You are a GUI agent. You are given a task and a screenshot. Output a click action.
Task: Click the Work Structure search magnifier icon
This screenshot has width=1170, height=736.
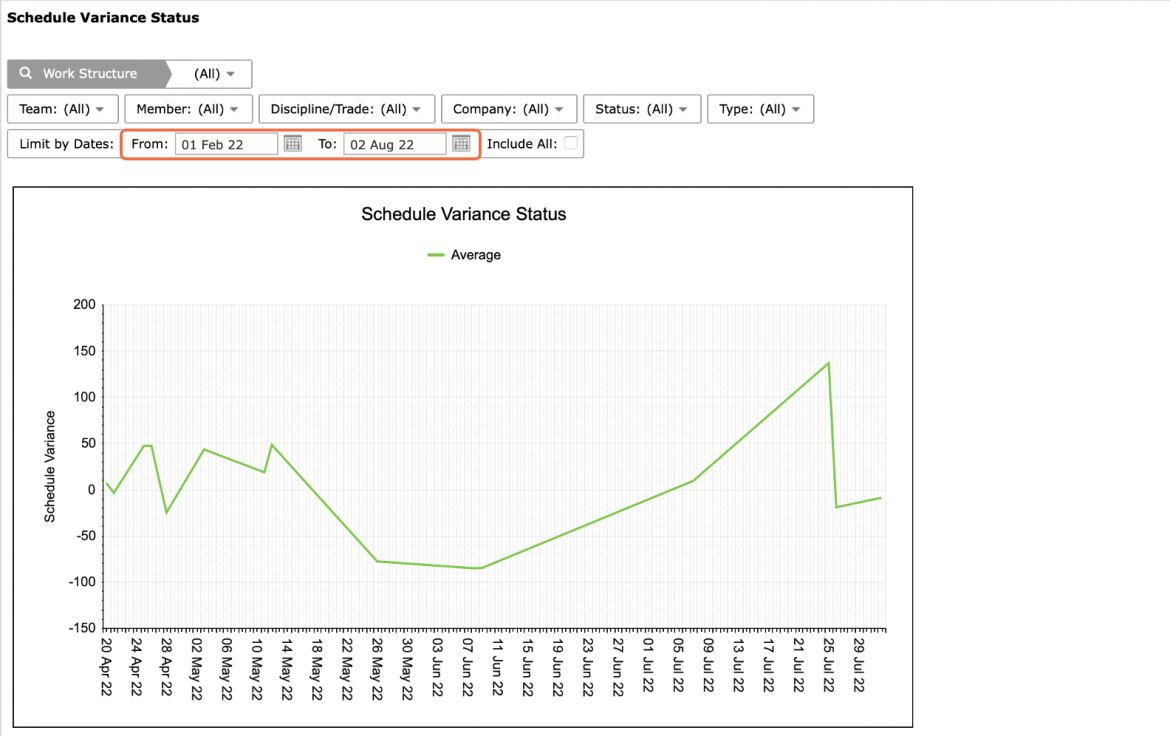[x=25, y=73]
